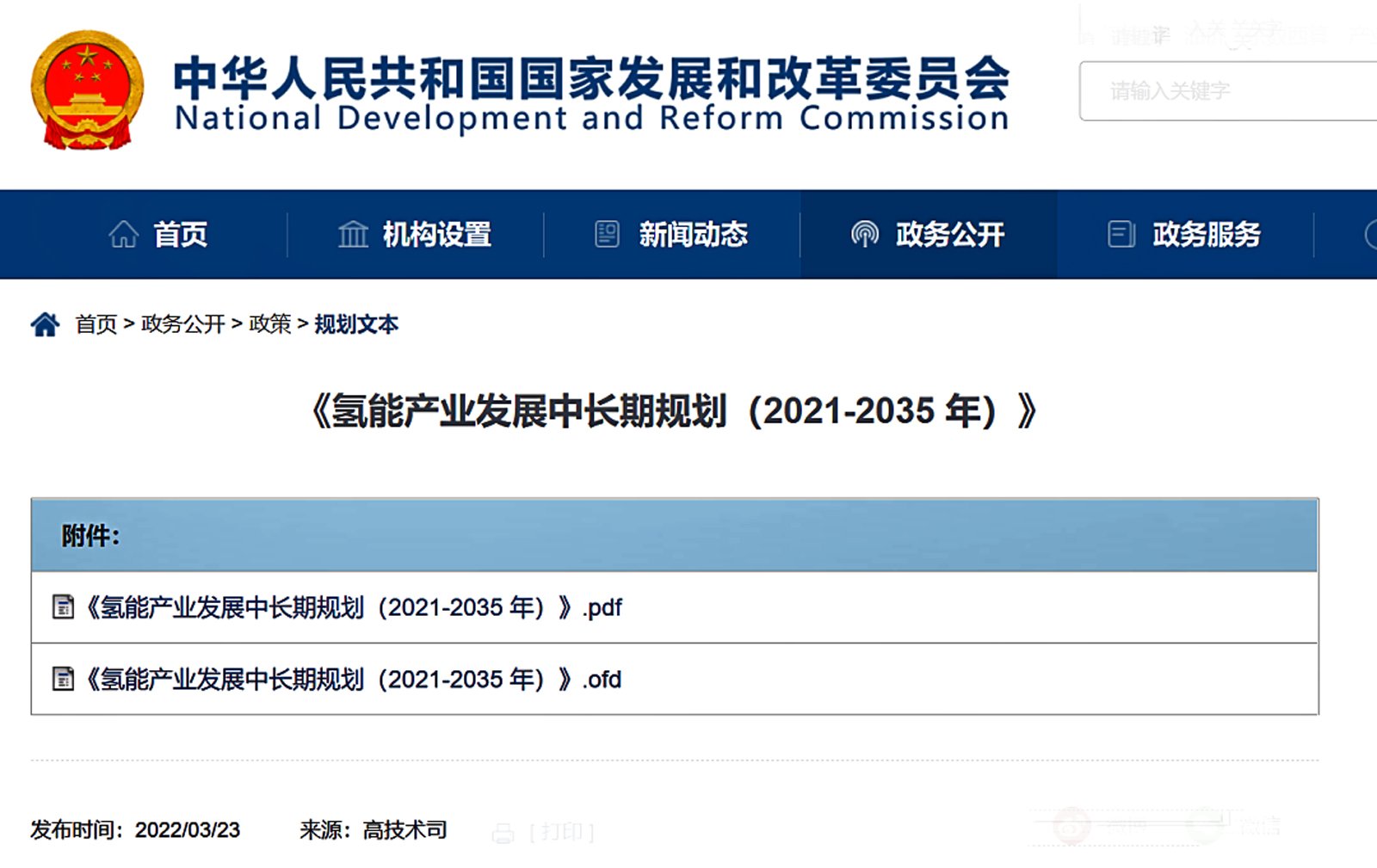1377x868 pixels.
Task: Click the national emblem logo
Action: (87, 90)
